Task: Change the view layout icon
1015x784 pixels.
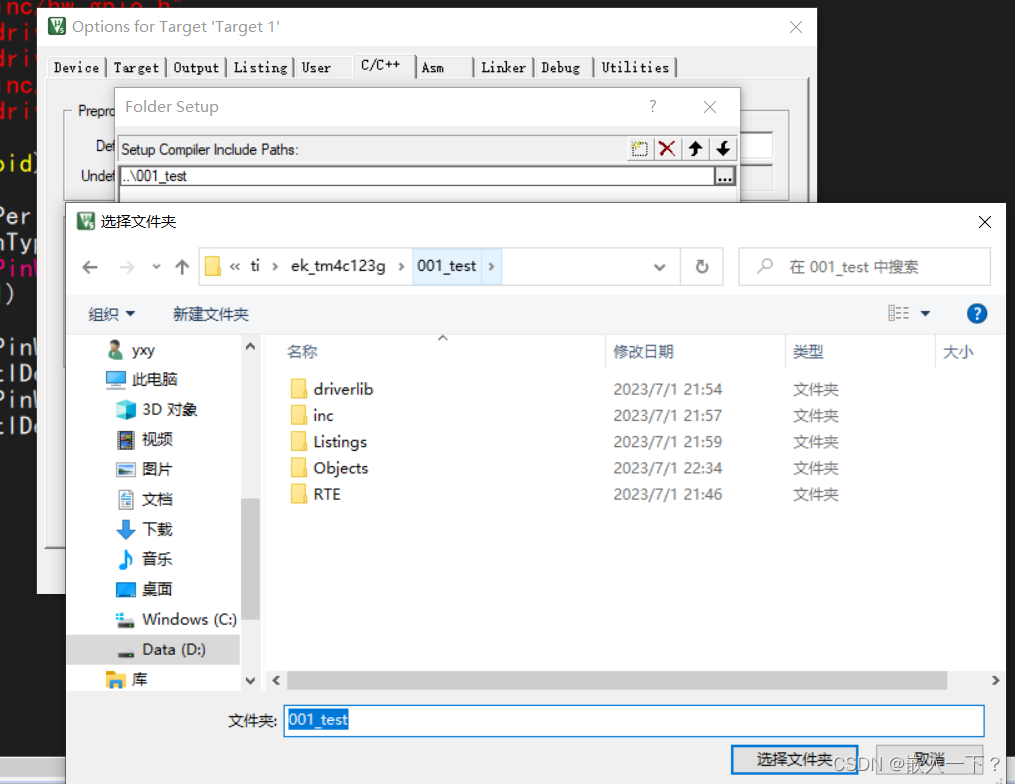Action: pos(898,313)
